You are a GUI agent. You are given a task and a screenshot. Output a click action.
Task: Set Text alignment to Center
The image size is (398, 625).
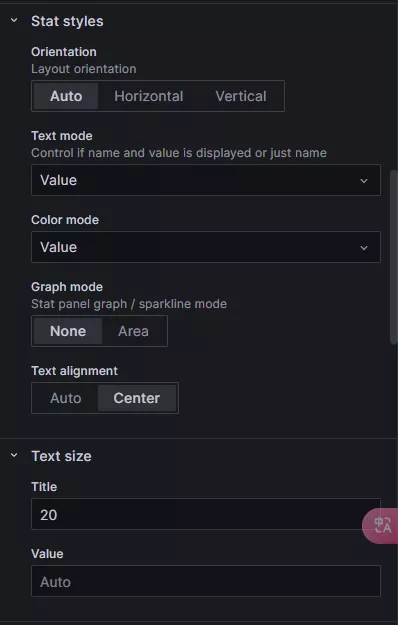pos(137,398)
